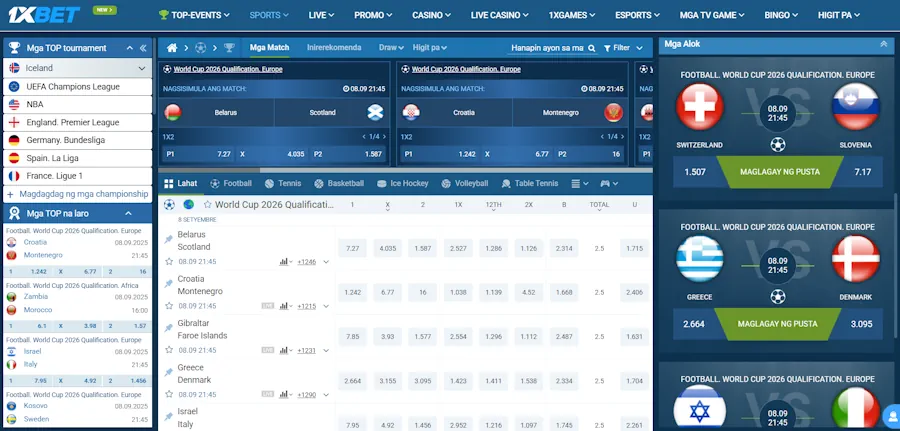Screen dimensions: 900x431
Task: Click previous arrow beside 1/4 in Croatia card
Action: click(x=602, y=137)
